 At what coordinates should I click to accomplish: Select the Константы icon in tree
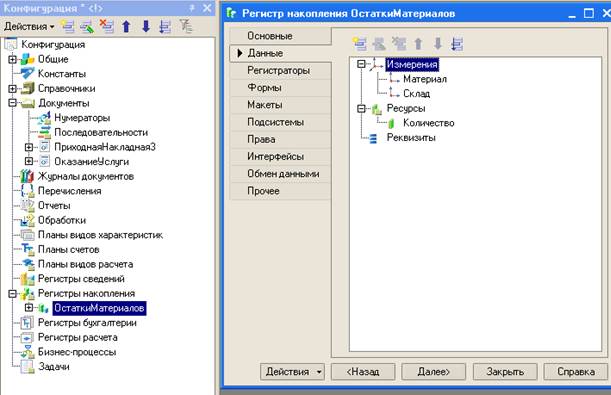click(x=27, y=74)
